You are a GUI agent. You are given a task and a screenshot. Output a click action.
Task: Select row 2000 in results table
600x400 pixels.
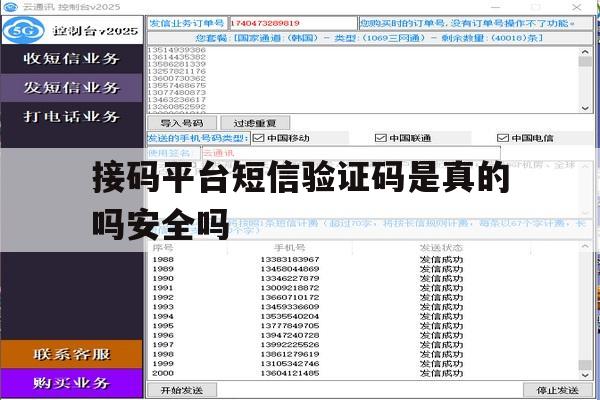click(x=364, y=373)
